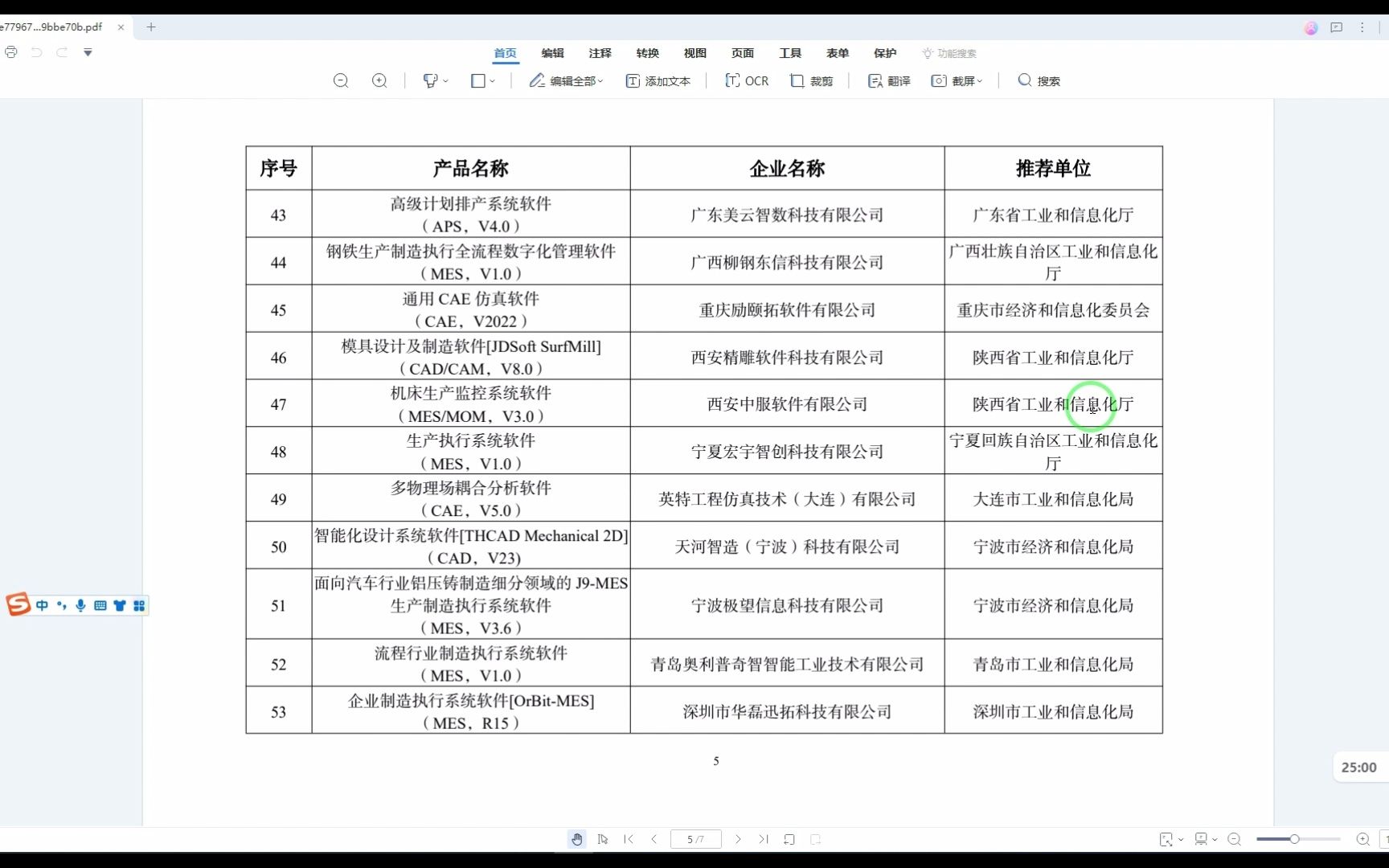Select the cursor selection tool
This screenshot has width=1389, height=868.
pos(603,839)
